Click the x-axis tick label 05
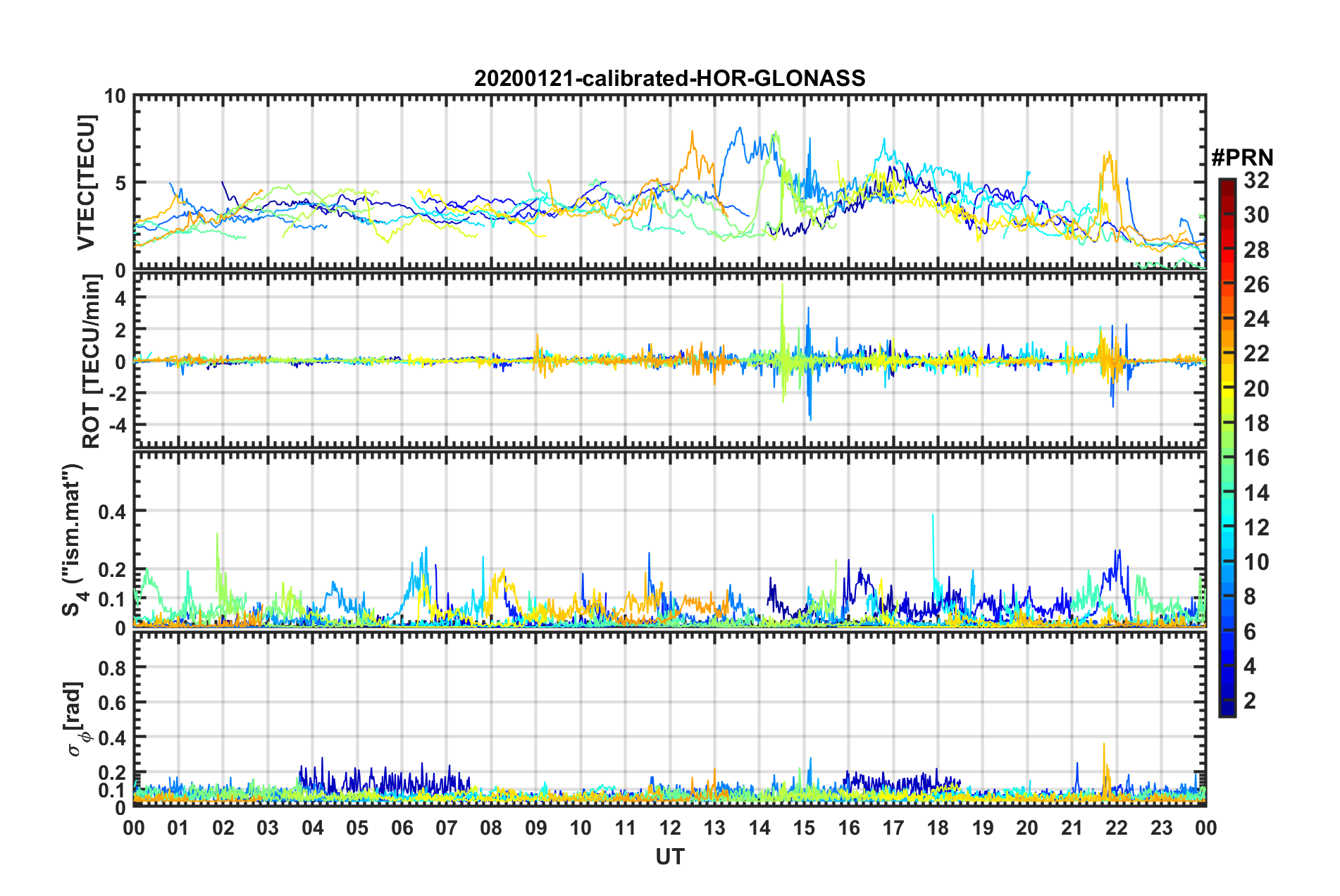The width and height of the screenshot is (1340, 896). pos(357,828)
